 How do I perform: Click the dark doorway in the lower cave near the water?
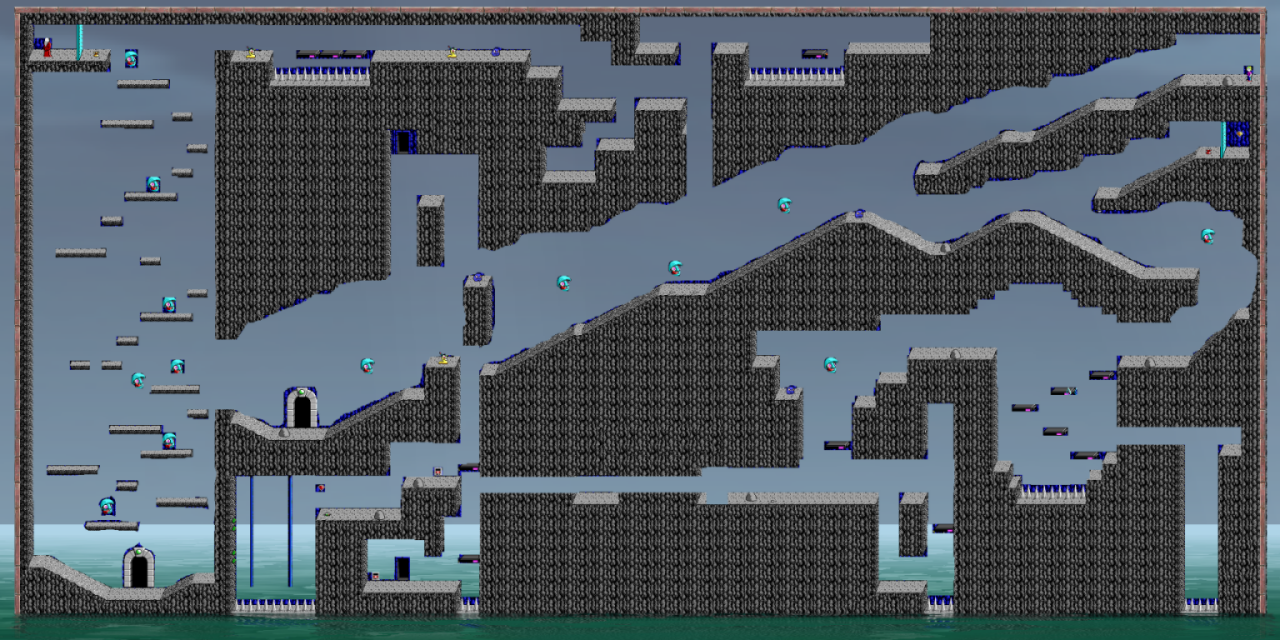[x=402, y=568]
